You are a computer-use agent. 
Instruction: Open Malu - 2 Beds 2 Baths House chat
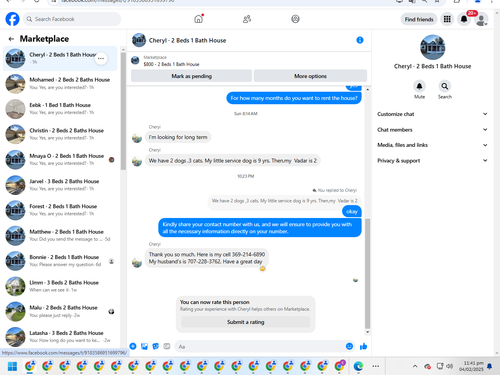(60, 311)
